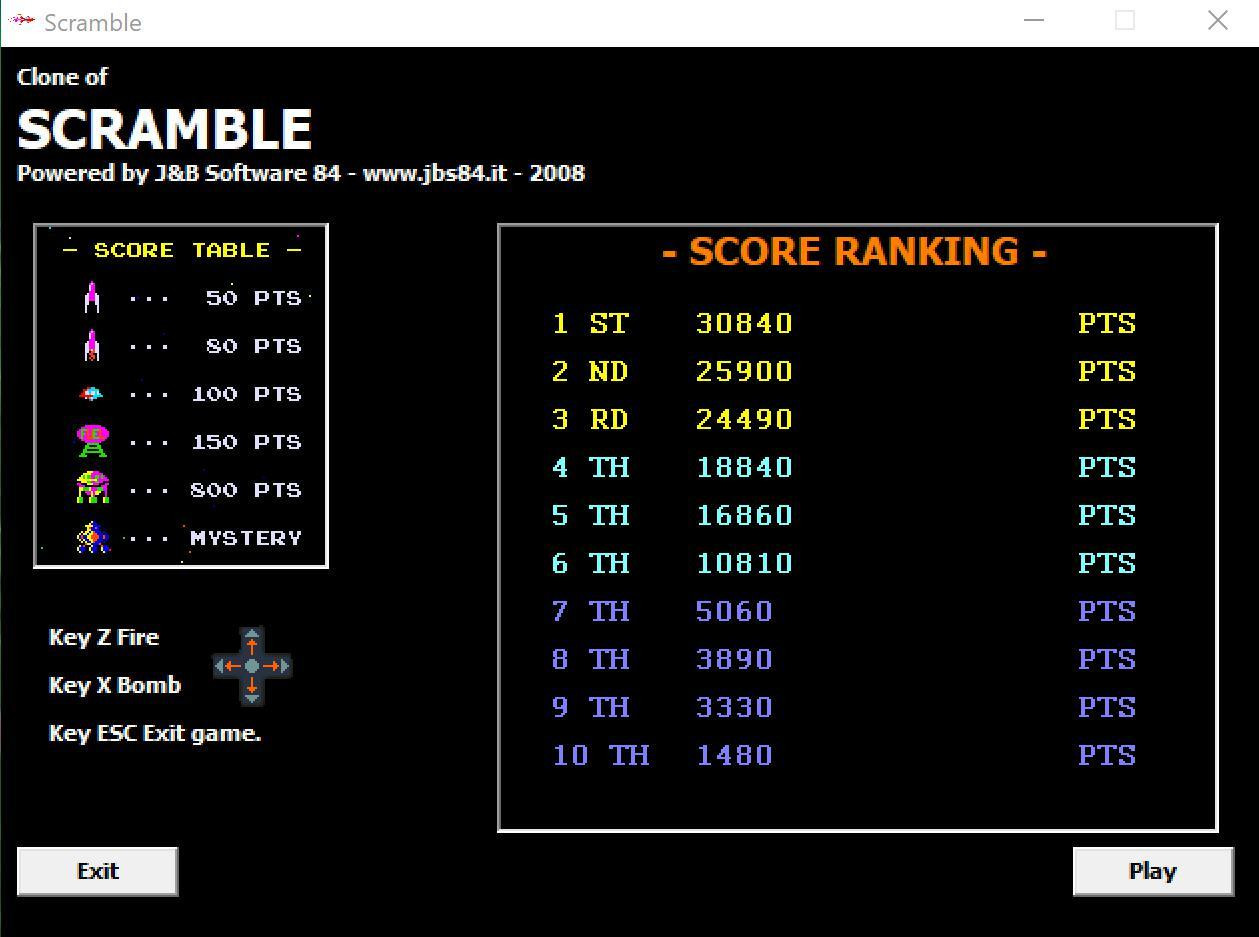Click the PTS label on 10 TH row
Screen dimensions: 1259x937
pyautogui.click(x=1107, y=755)
